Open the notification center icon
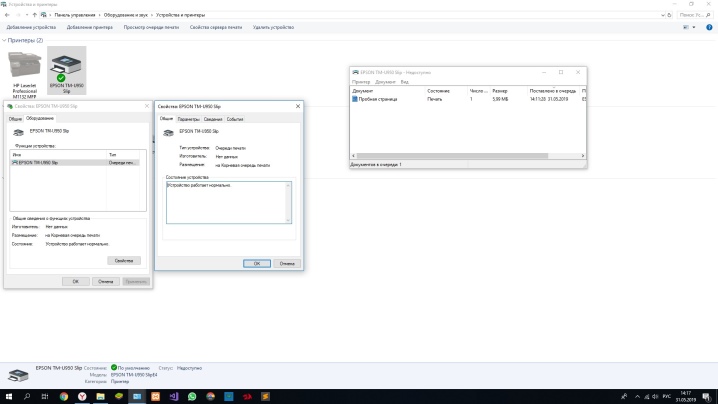The height and width of the screenshot is (404, 718). [707, 397]
